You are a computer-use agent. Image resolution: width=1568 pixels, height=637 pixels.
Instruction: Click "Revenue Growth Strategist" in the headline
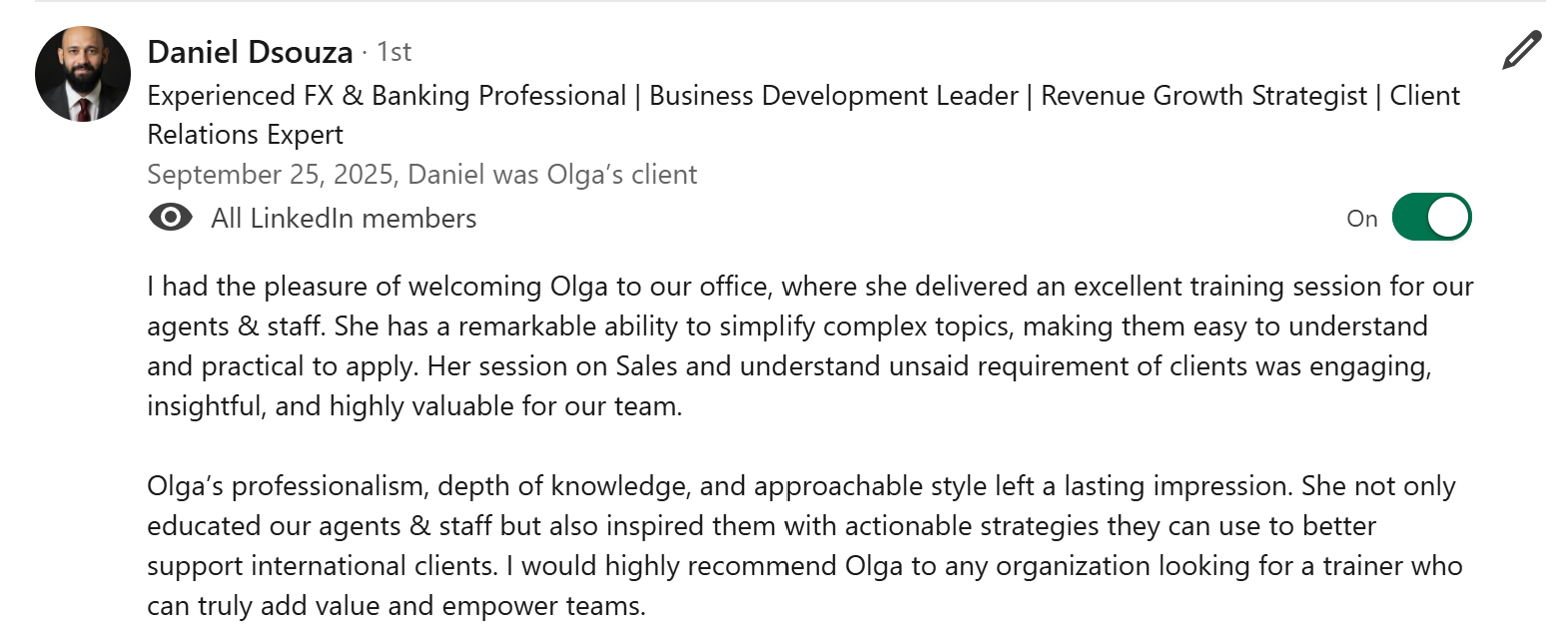pos(1203,96)
